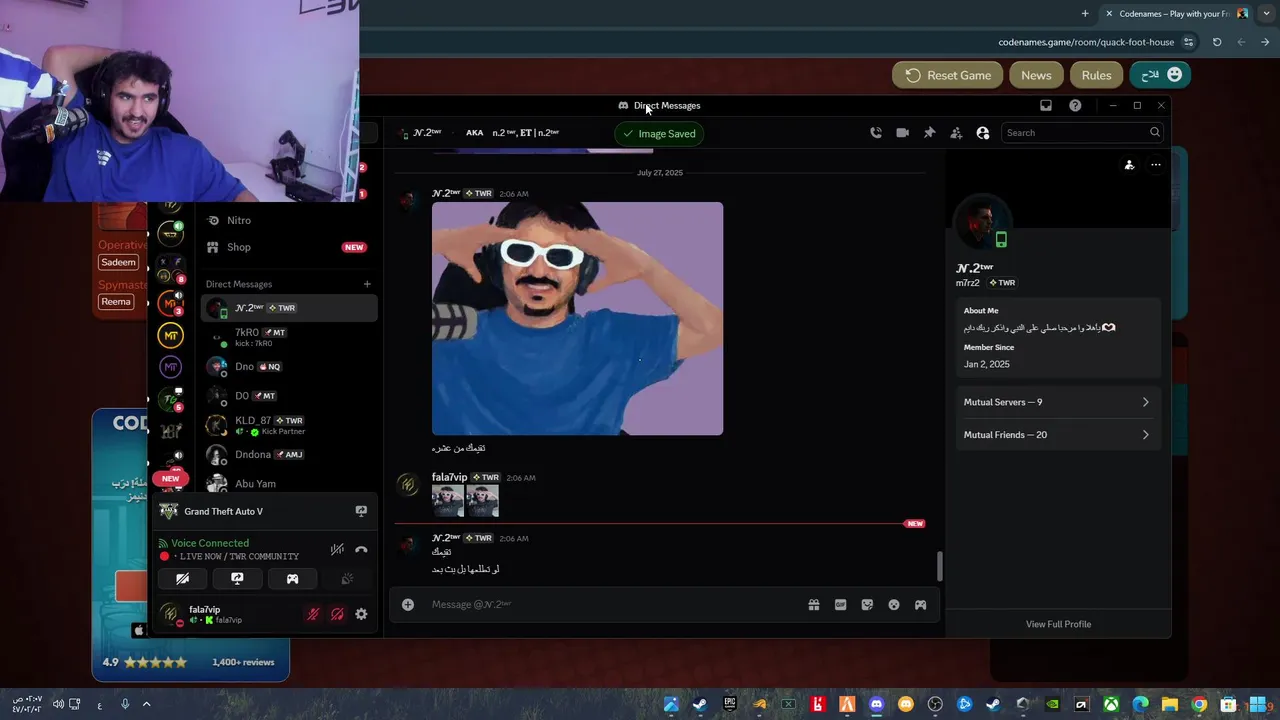Start an activity from voice panel
The height and width of the screenshot is (720, 1280).
pos(292,579)
